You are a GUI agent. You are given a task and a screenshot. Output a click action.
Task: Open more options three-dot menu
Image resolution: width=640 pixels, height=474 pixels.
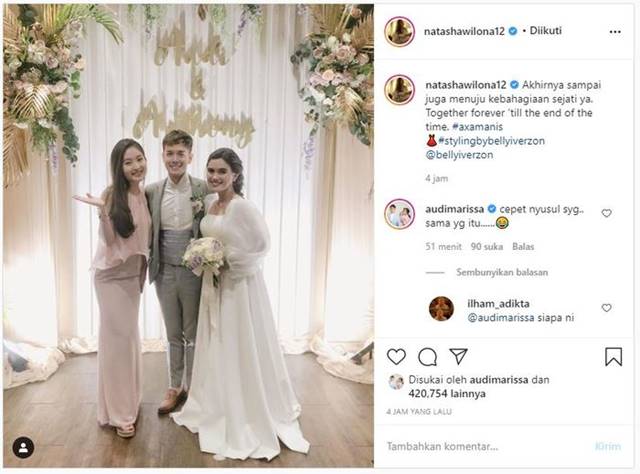tap(615, 32)
